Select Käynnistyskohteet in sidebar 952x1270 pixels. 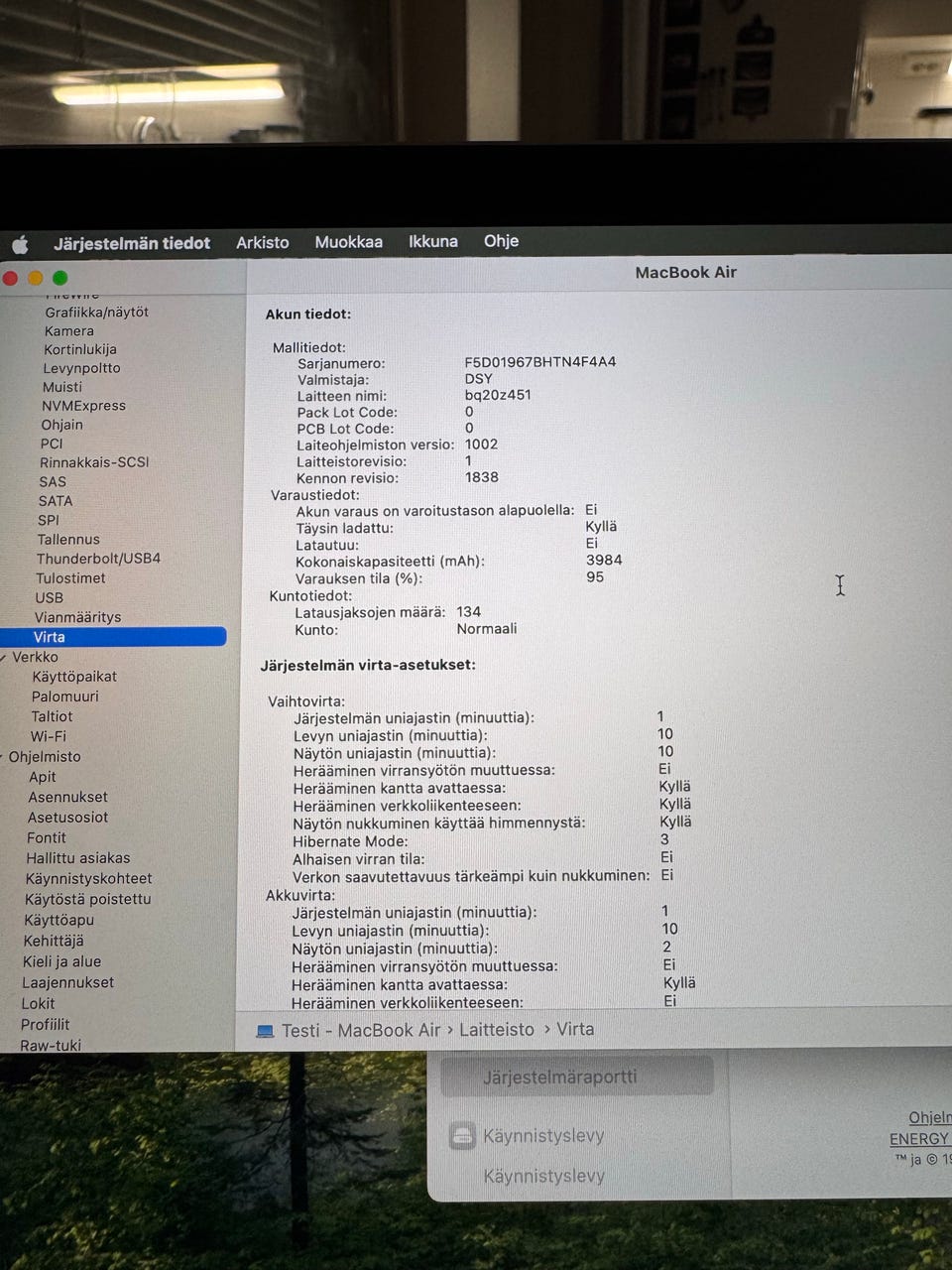coord(89,879)
